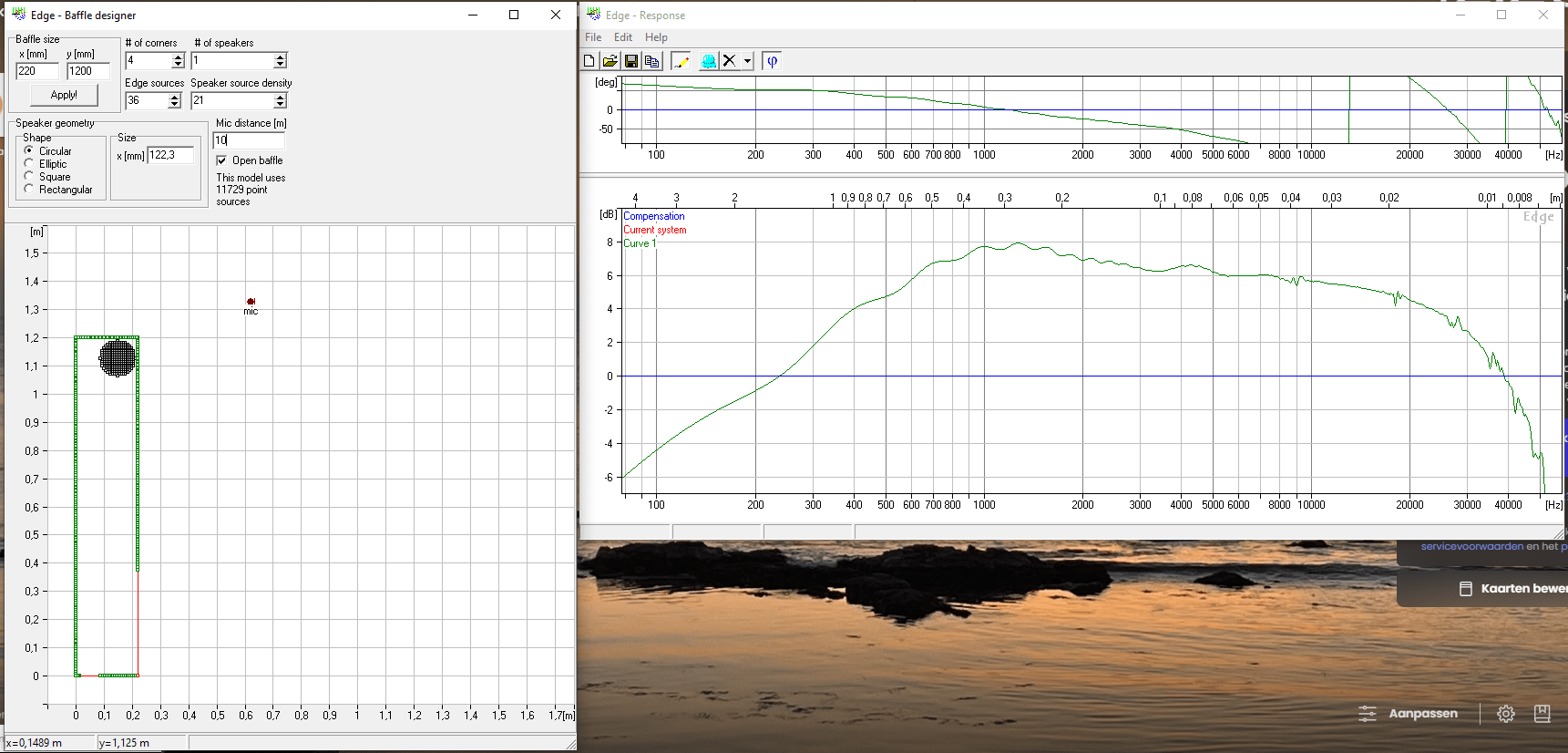Click the Apply! button
This screenshot has width=1568, height=753.
64,95
